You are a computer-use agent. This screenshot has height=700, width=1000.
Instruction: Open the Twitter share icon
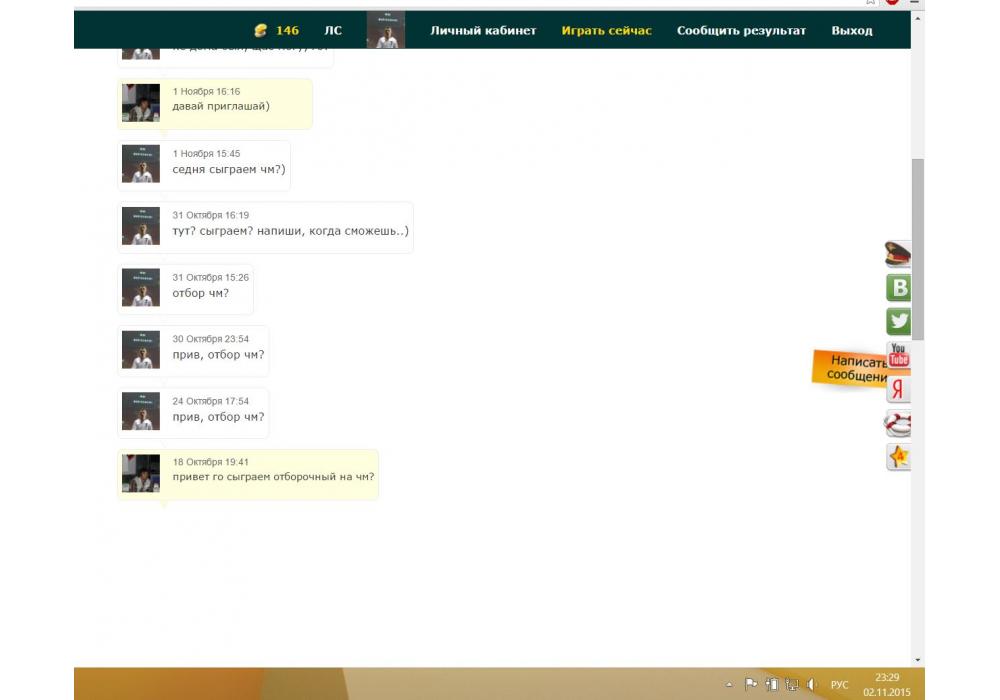[x=898, y=321]
